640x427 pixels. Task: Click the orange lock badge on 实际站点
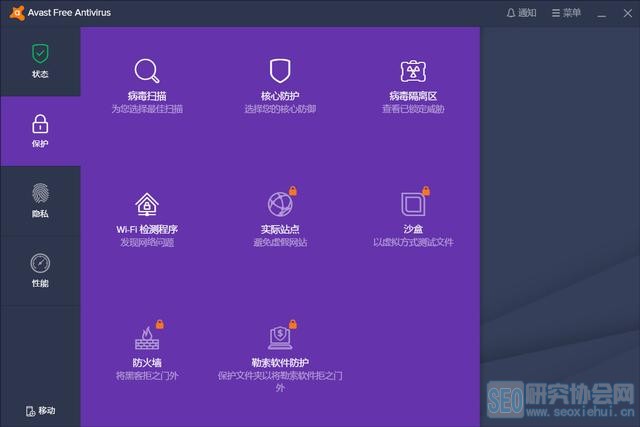tap(293, 191)
